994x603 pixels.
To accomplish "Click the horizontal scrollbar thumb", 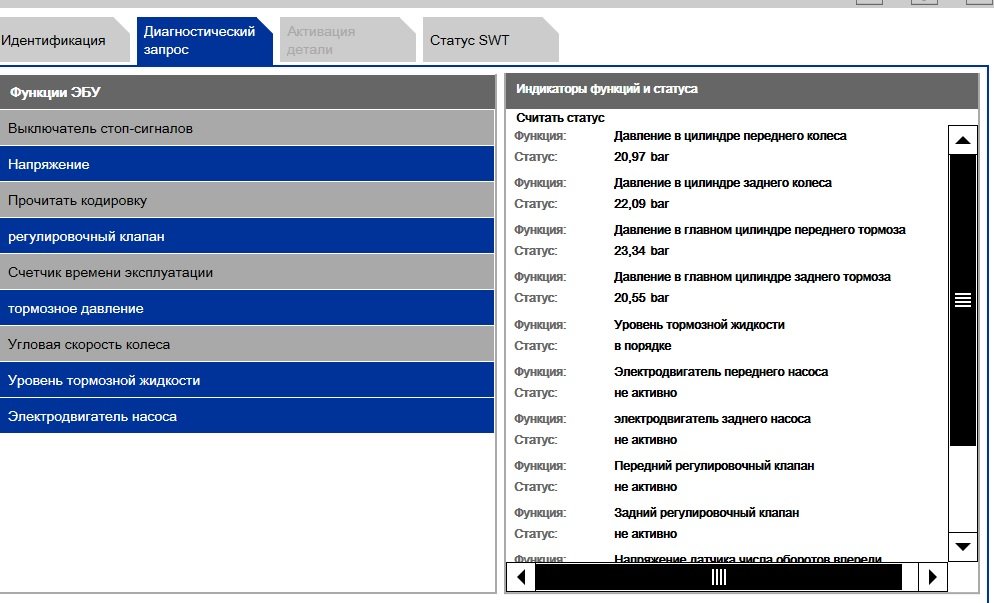I will point(718,577).
